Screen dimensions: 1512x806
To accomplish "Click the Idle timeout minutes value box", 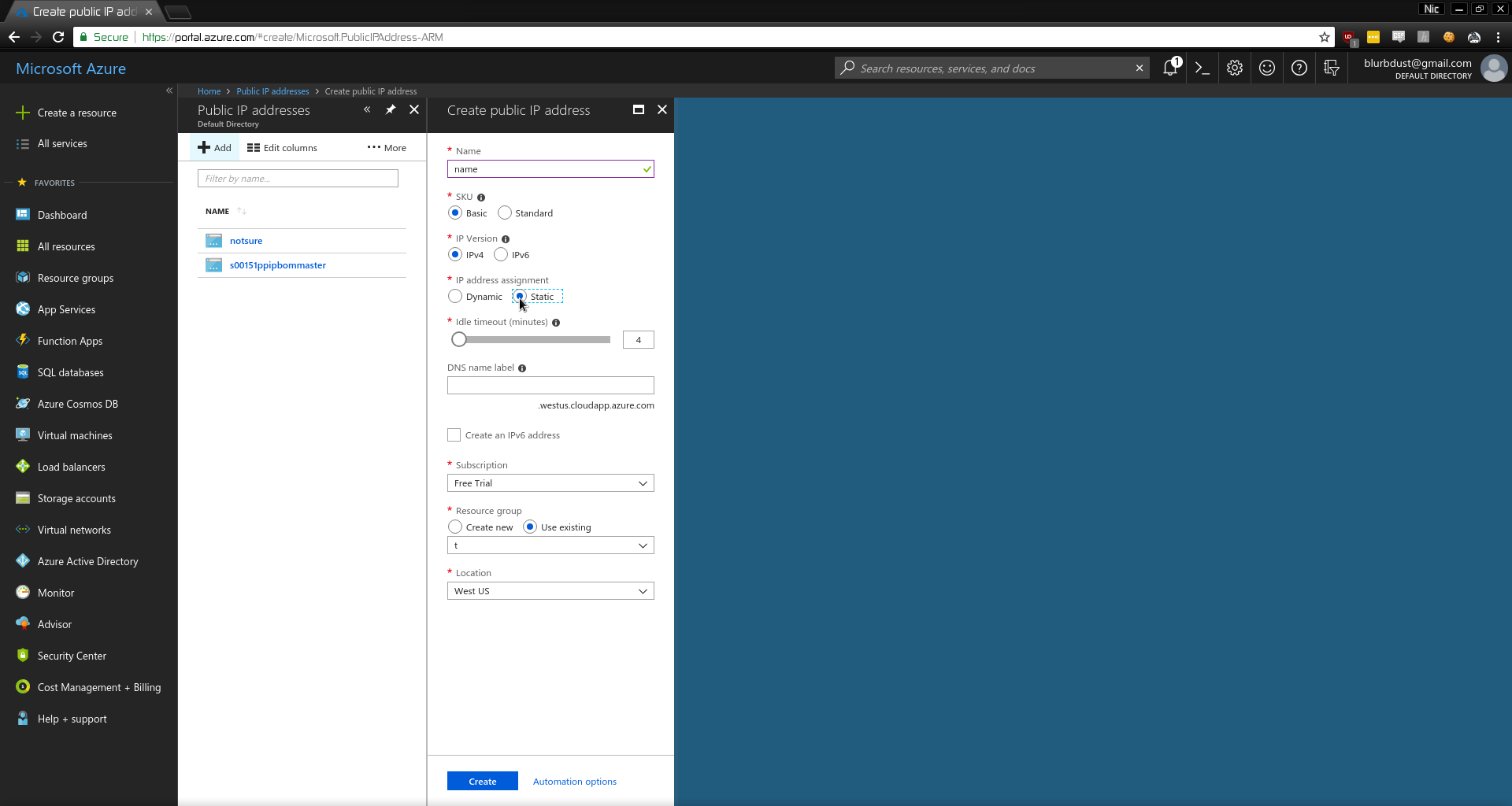I will pyautogui.click(x=639, y=340).
